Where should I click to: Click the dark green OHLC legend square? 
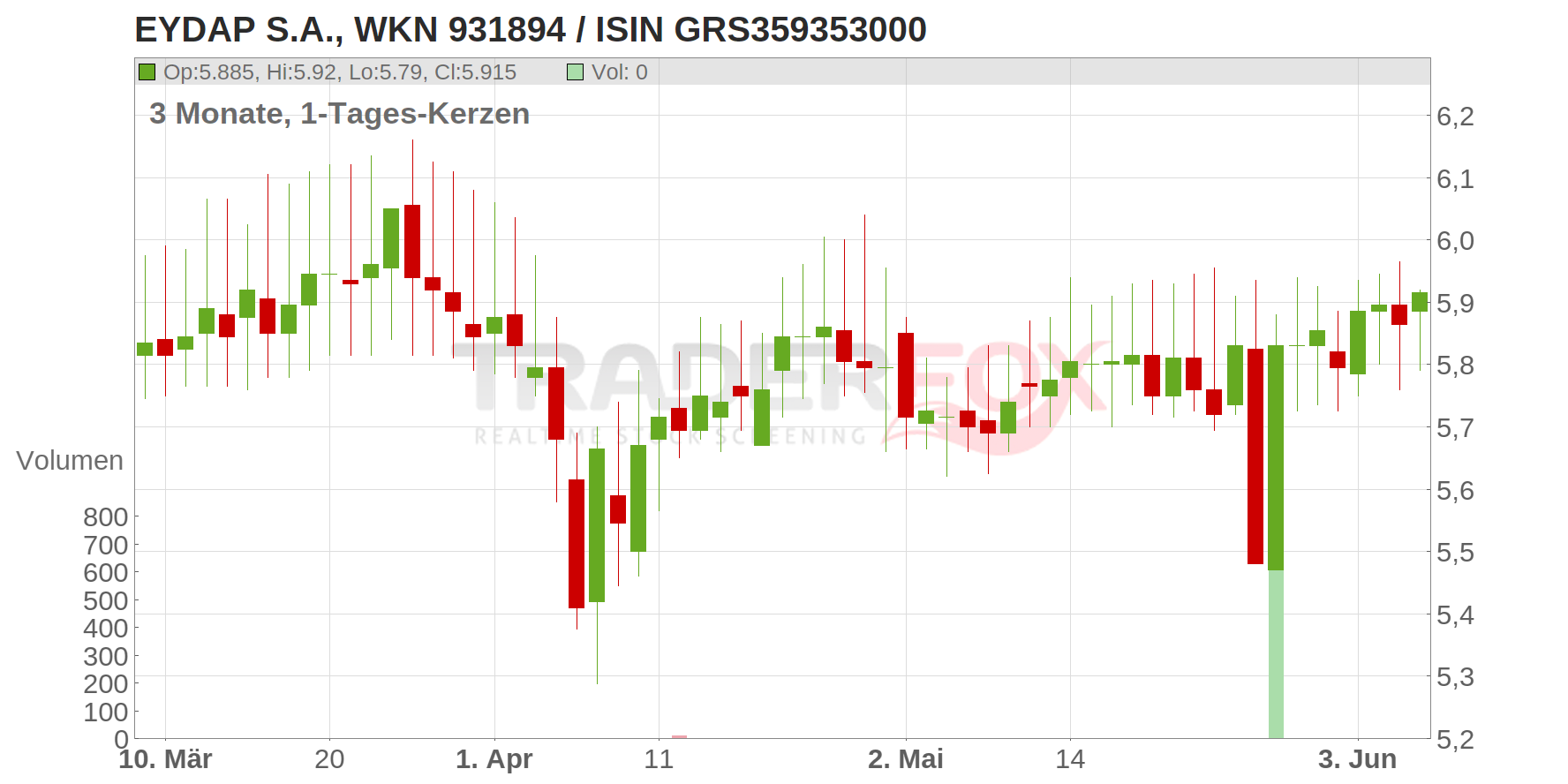(x=147, y=72)
